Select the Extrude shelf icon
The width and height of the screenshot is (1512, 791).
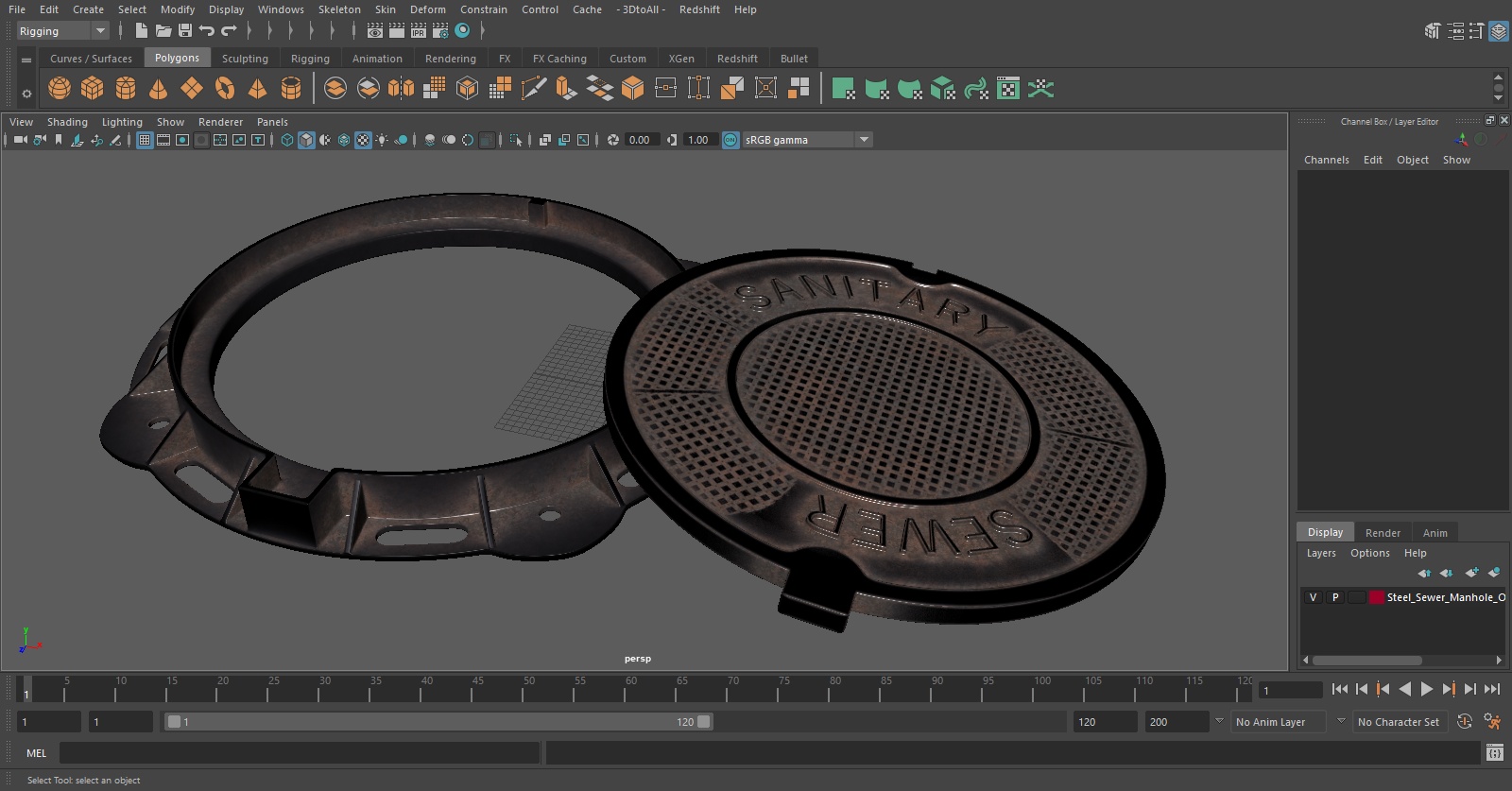coord(566,89)
